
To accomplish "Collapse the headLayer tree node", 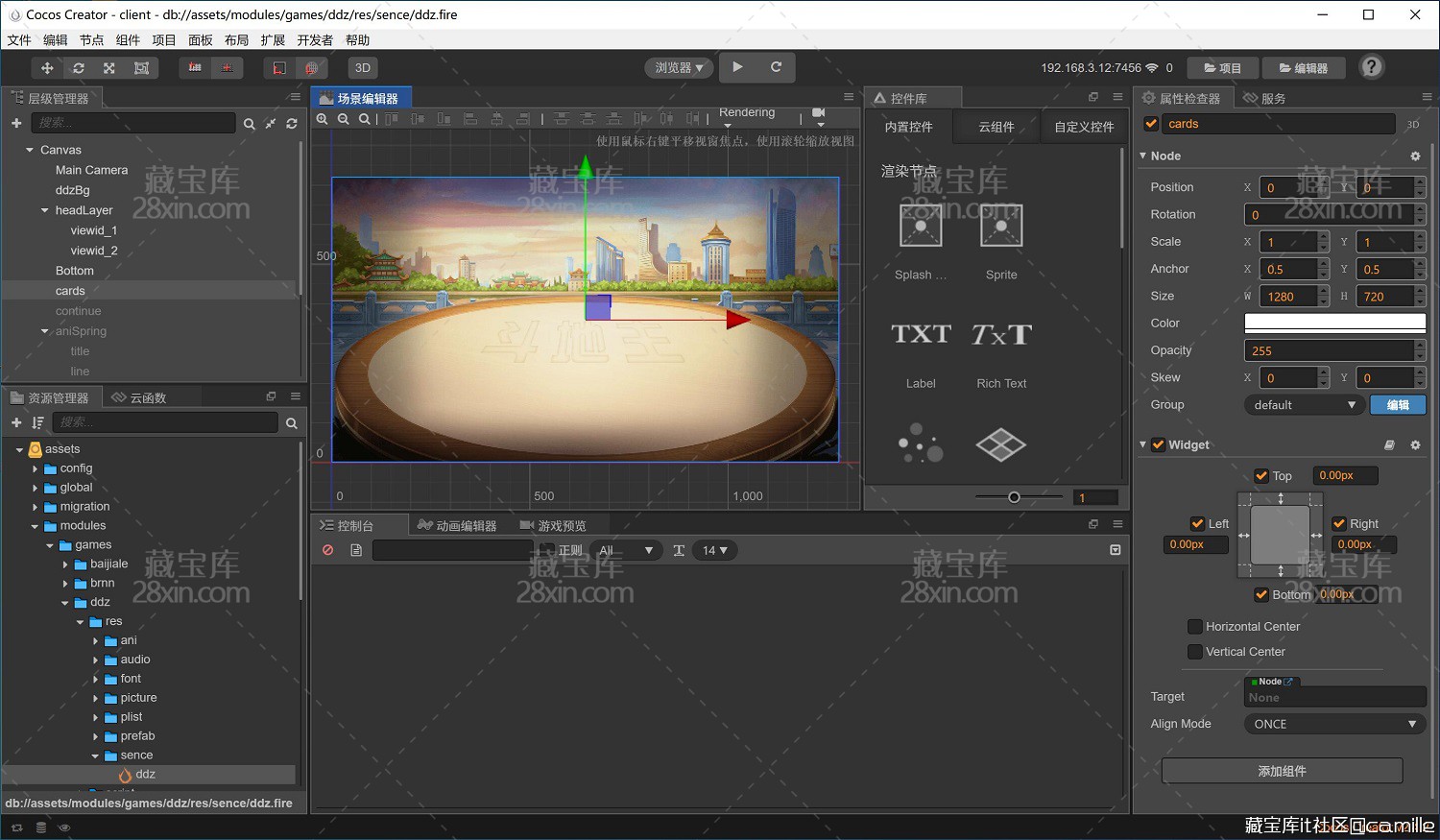I will [x=44, y=210].
